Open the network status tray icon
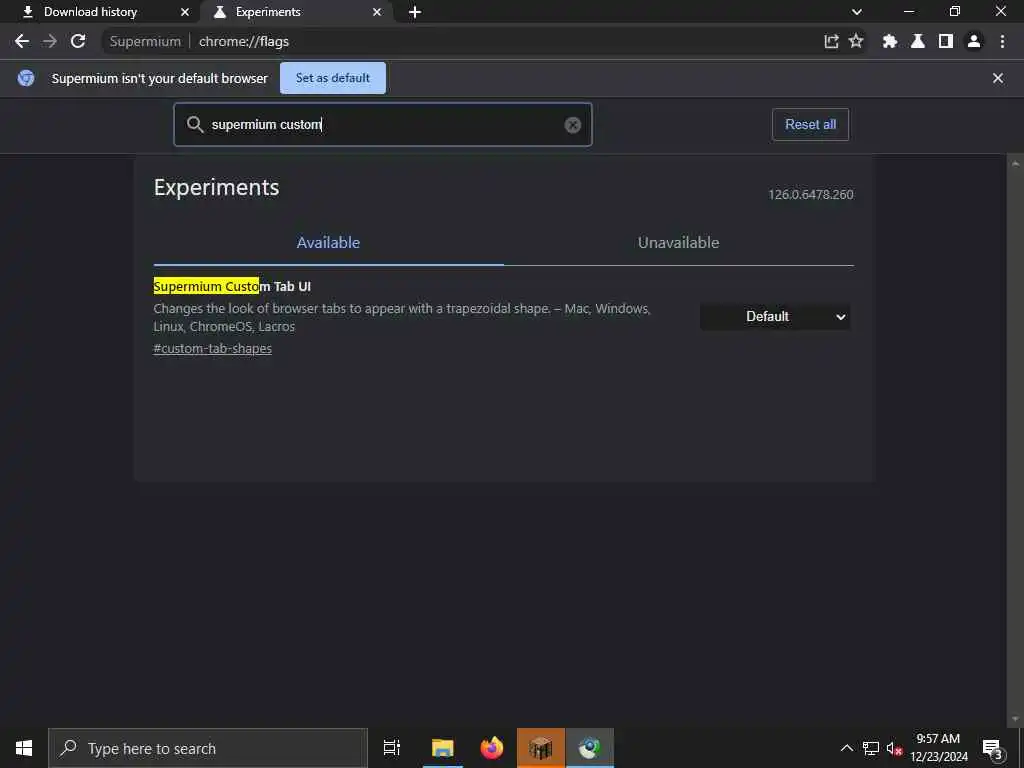 871,748
